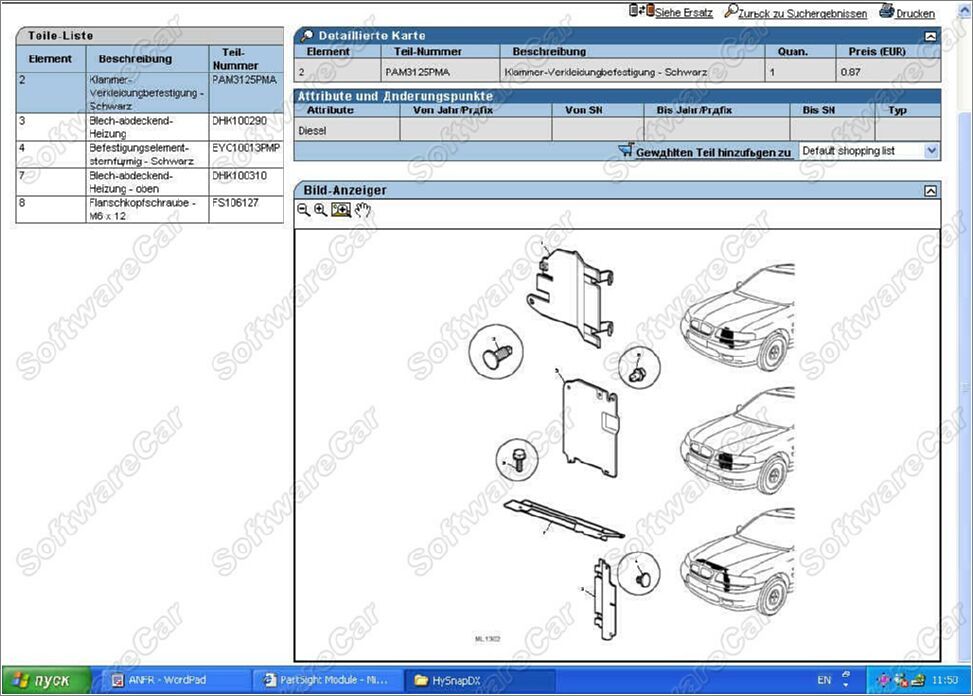
Task: Click the zoom in magnifier icon
Action: click(320, 210)
